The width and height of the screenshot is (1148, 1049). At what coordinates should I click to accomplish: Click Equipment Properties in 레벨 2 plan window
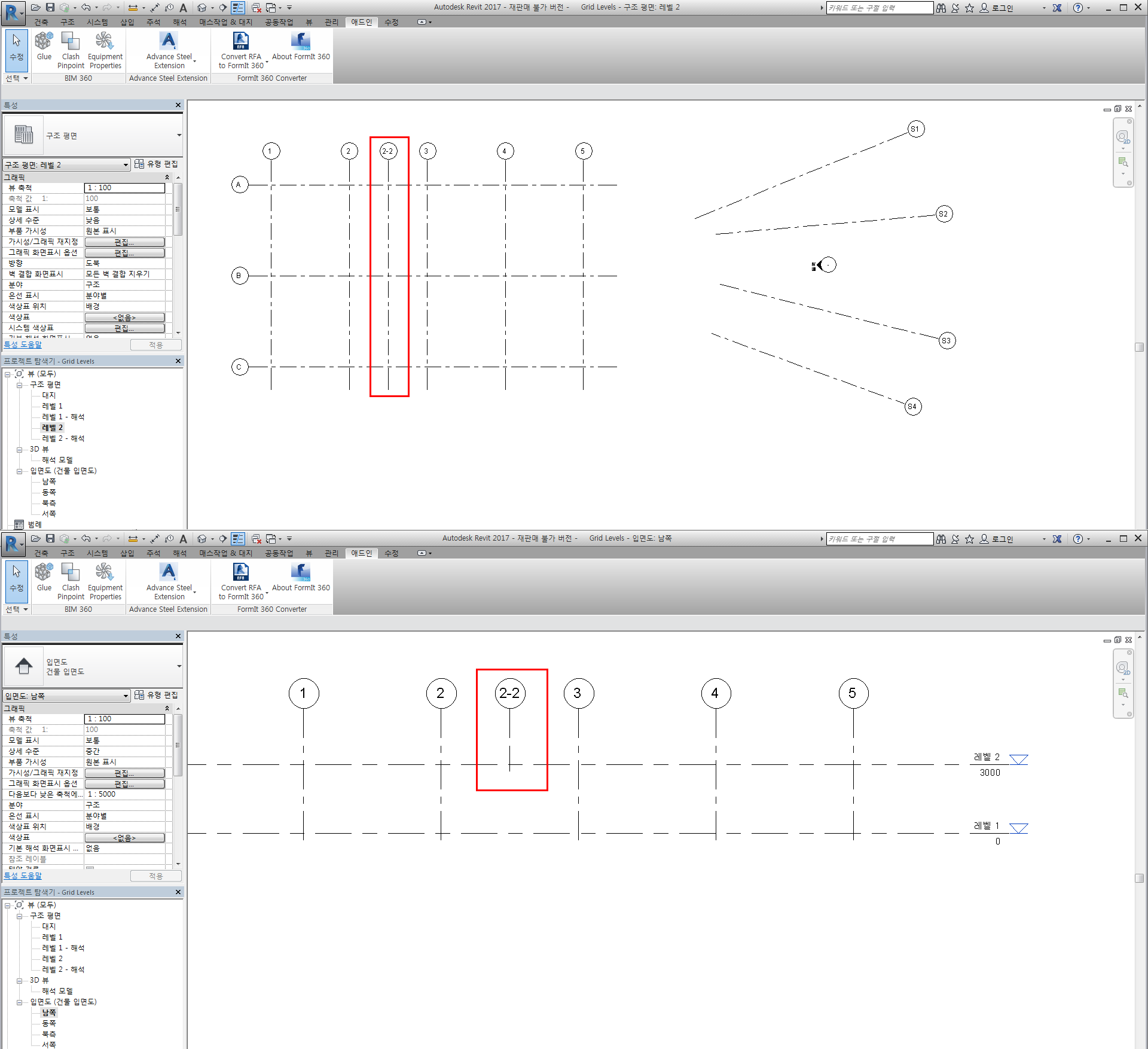(x=105, y=42)
